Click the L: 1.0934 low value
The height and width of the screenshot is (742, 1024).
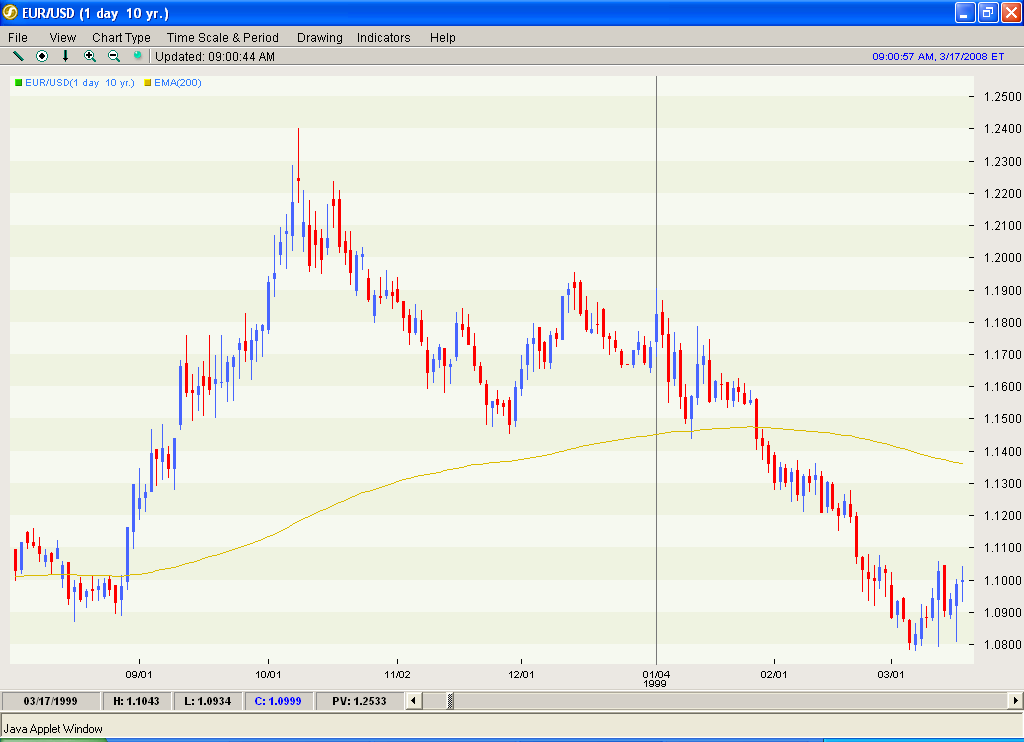[x=208, y=701]
